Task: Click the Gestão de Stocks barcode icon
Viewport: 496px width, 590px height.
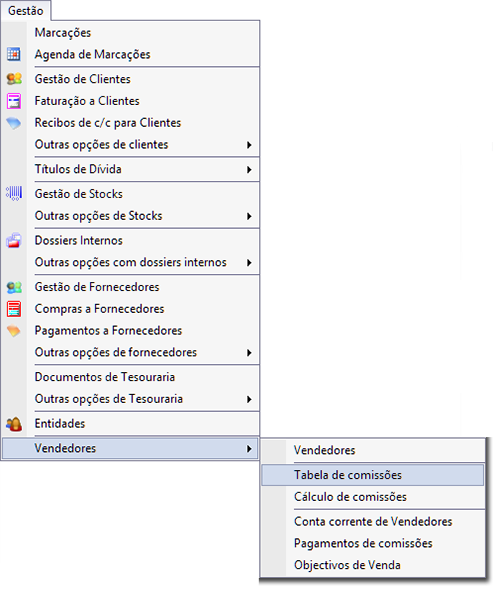Action: coord(14,194)
